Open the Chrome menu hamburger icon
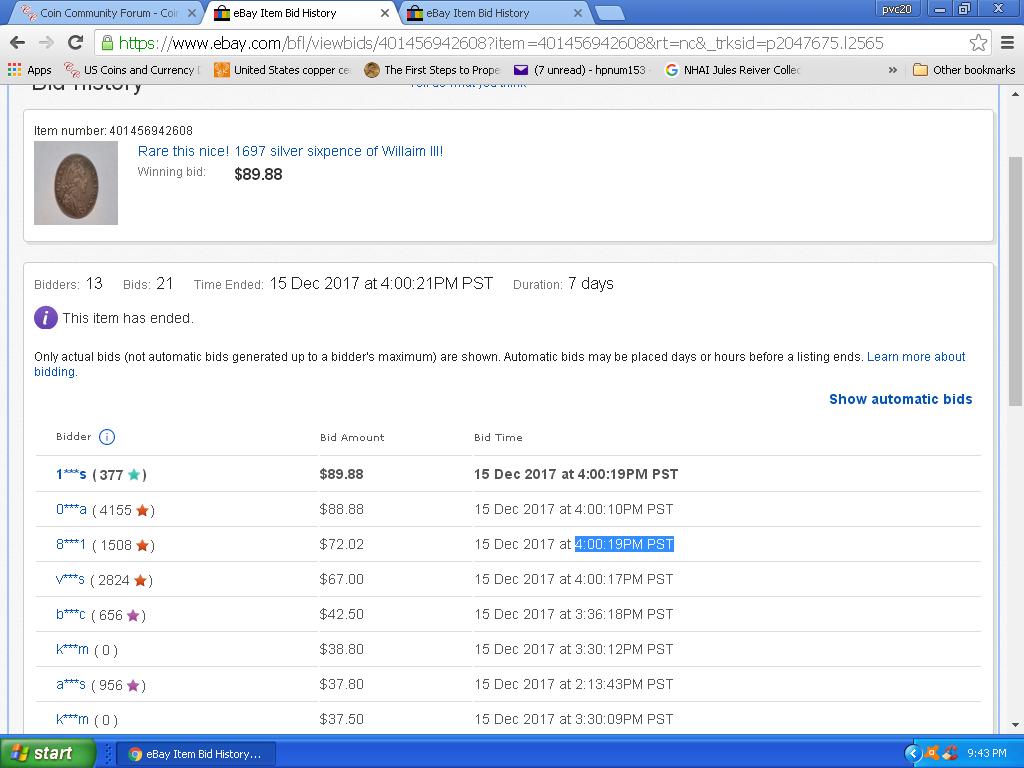This screenshot has width=1024, height=768. pos(1008,42)
